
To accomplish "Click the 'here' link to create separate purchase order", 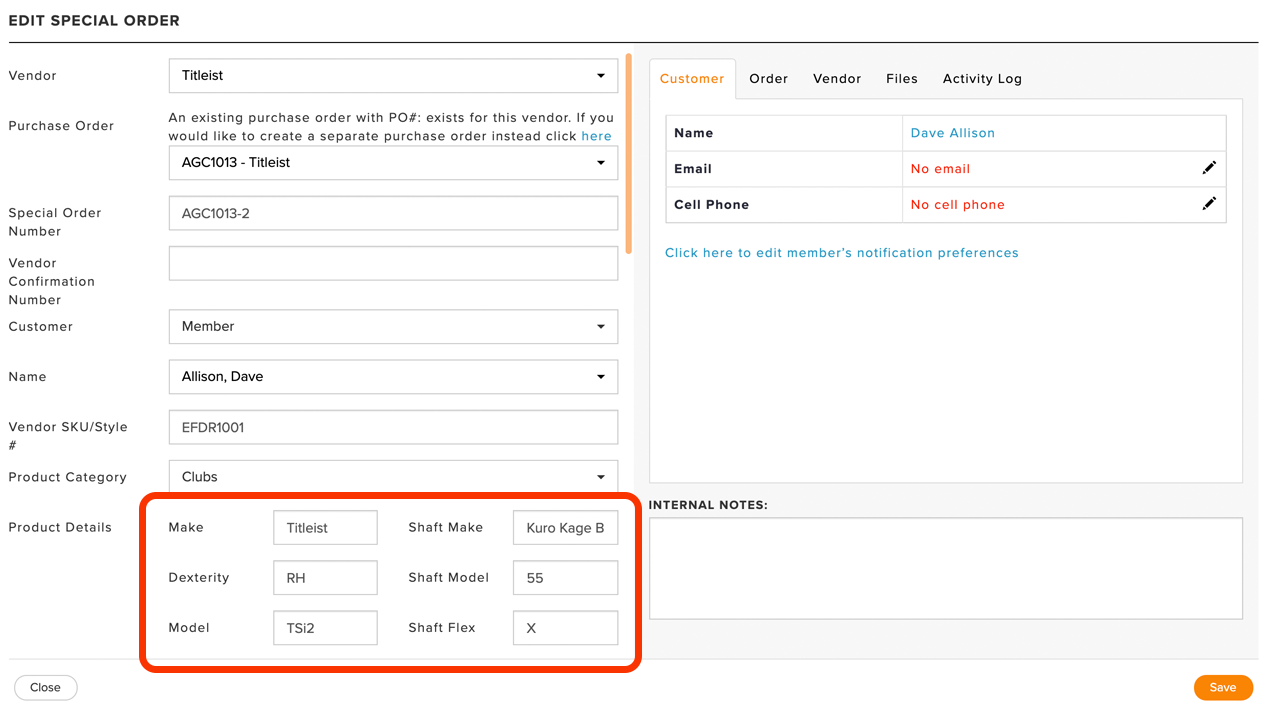I will (596, 136).
